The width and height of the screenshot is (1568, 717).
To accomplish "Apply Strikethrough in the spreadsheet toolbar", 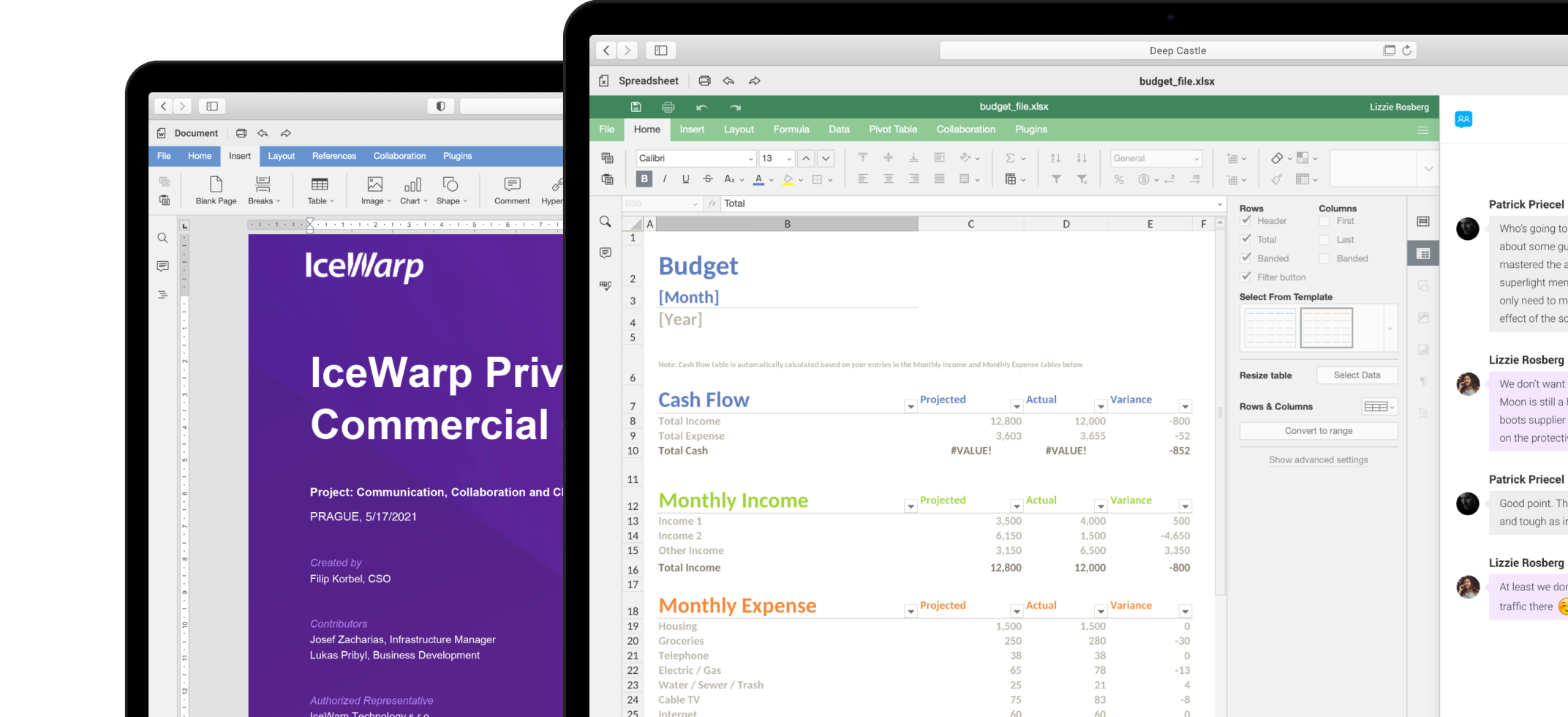I will 707,179.
